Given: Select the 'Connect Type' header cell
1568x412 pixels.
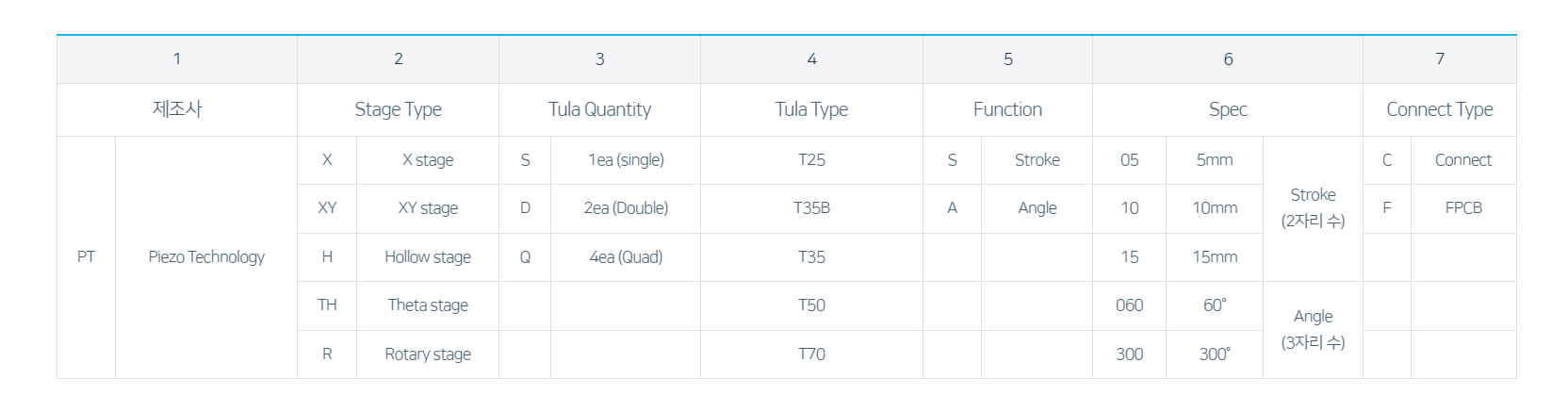Looking at the screenshot, I should click(x=1439, y=109).
